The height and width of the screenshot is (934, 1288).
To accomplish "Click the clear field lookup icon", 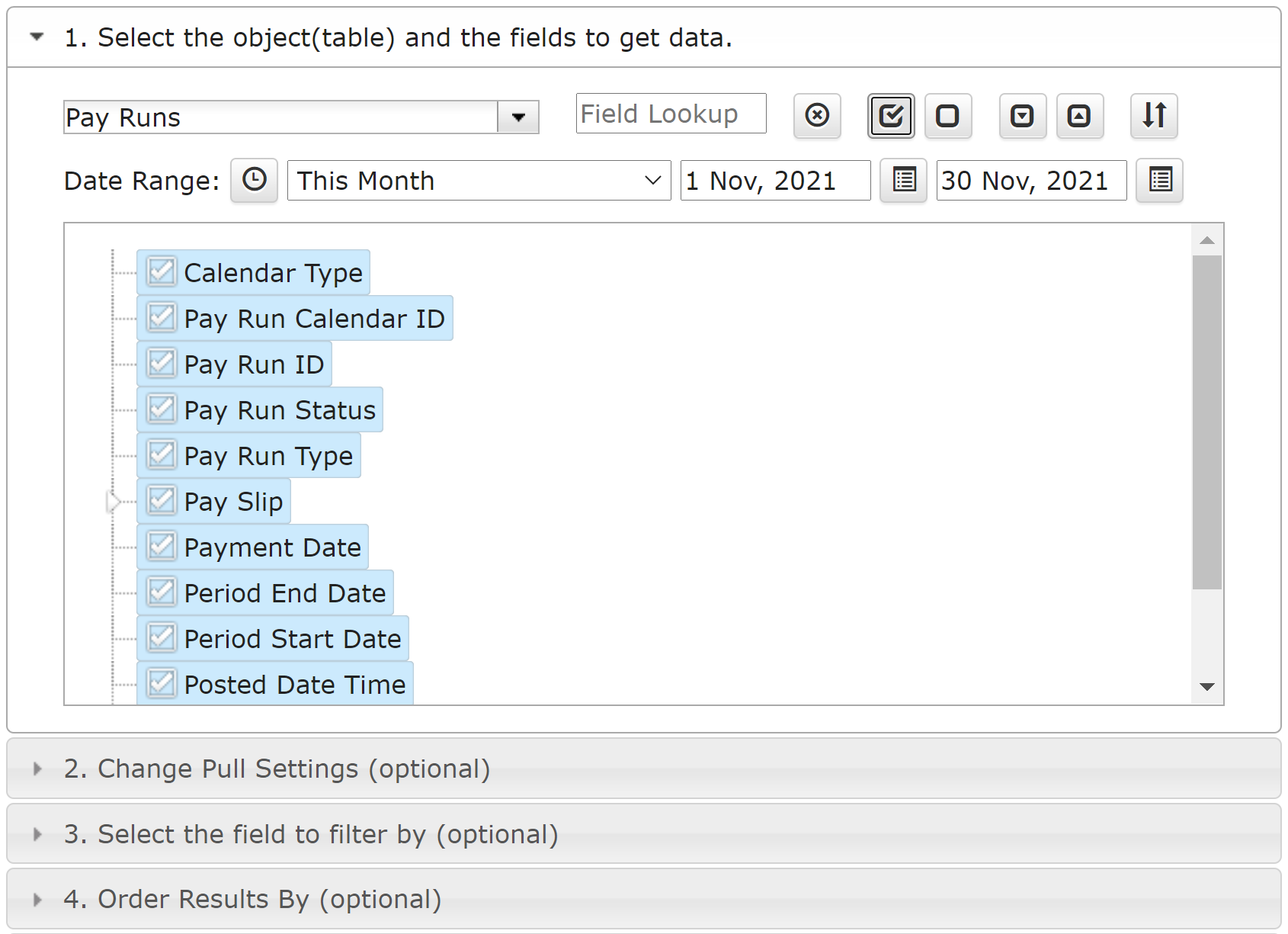I will click(x=817, y=116).
